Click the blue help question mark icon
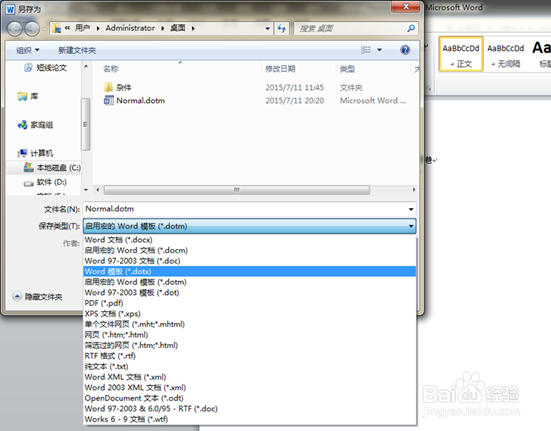This screenshot has height=431, width=551. click(405, 50)
